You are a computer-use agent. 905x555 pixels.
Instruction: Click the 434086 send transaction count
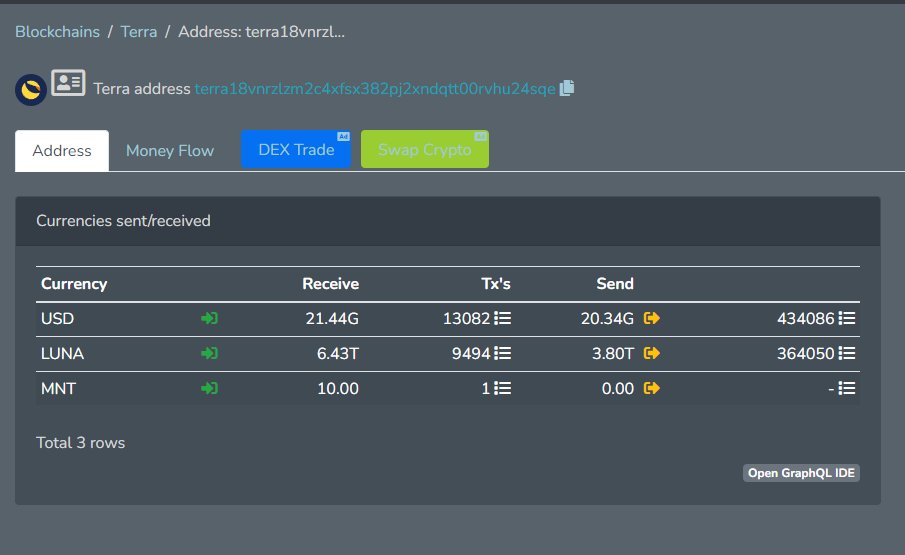pyautogui.click(x=806, y=318)
